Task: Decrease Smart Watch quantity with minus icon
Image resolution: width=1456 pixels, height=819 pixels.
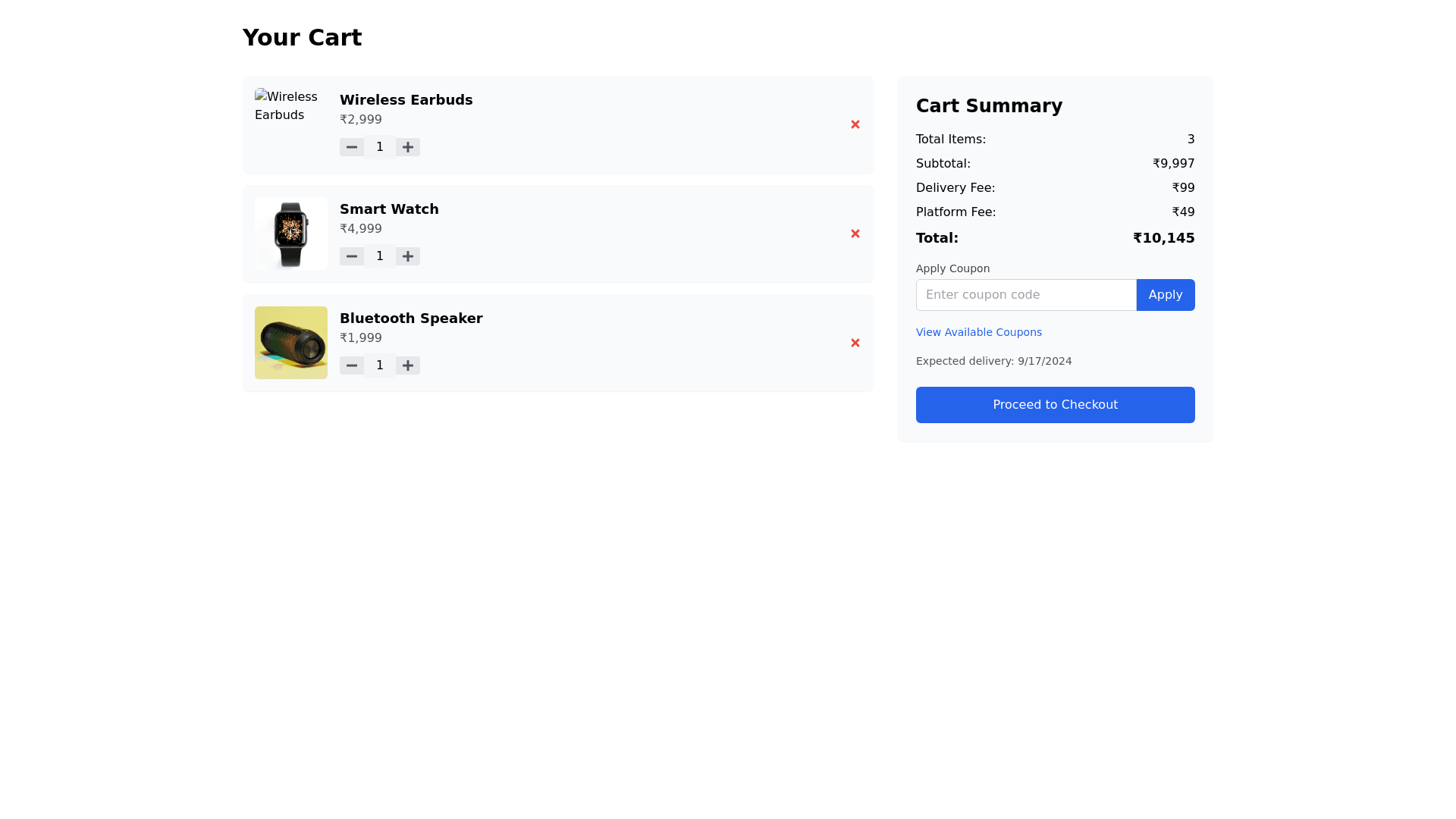Action: 351,256
